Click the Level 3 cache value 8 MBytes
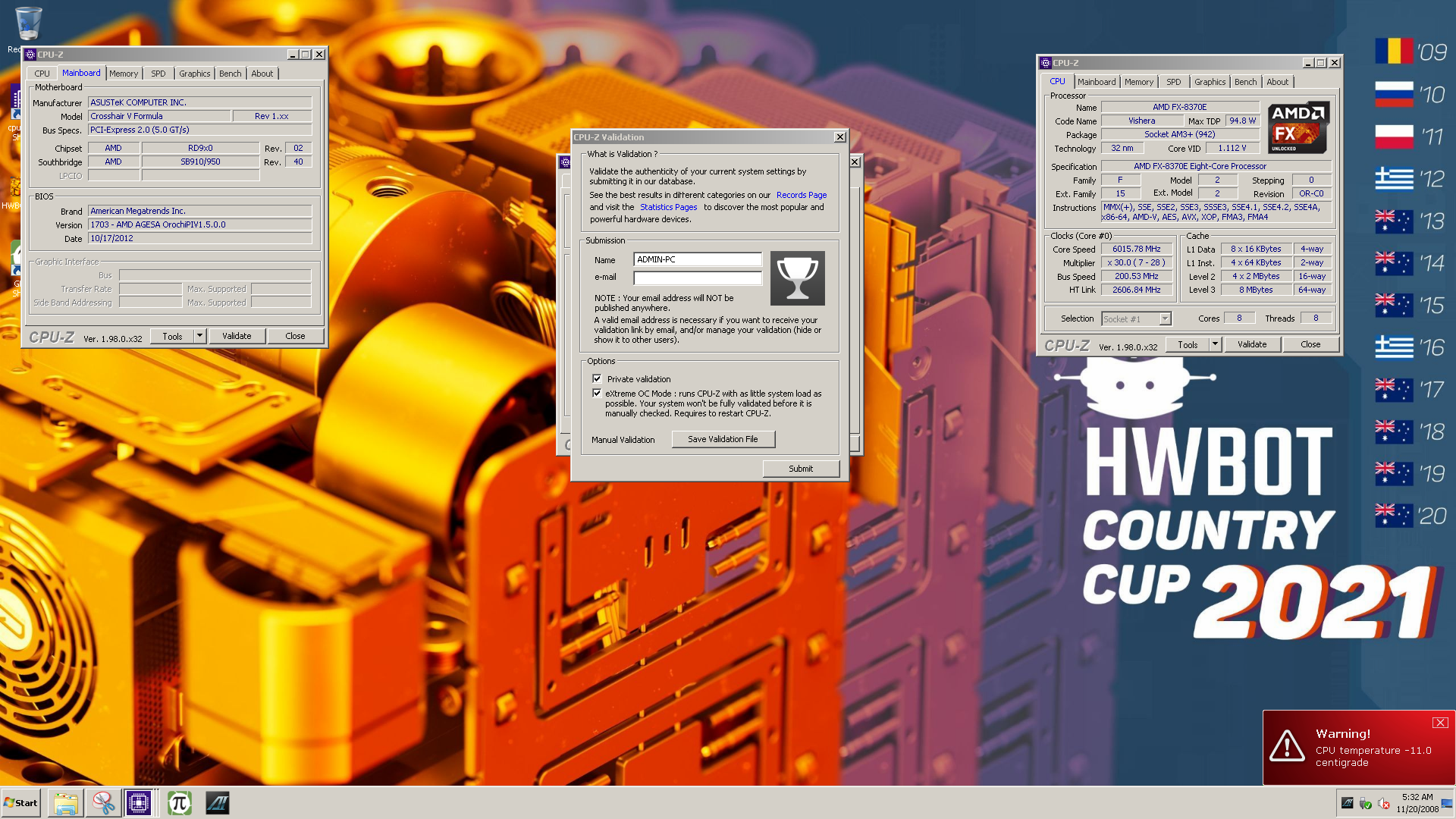The height and width of the screenshot is (819, 1456). [x=1256, y=290]
